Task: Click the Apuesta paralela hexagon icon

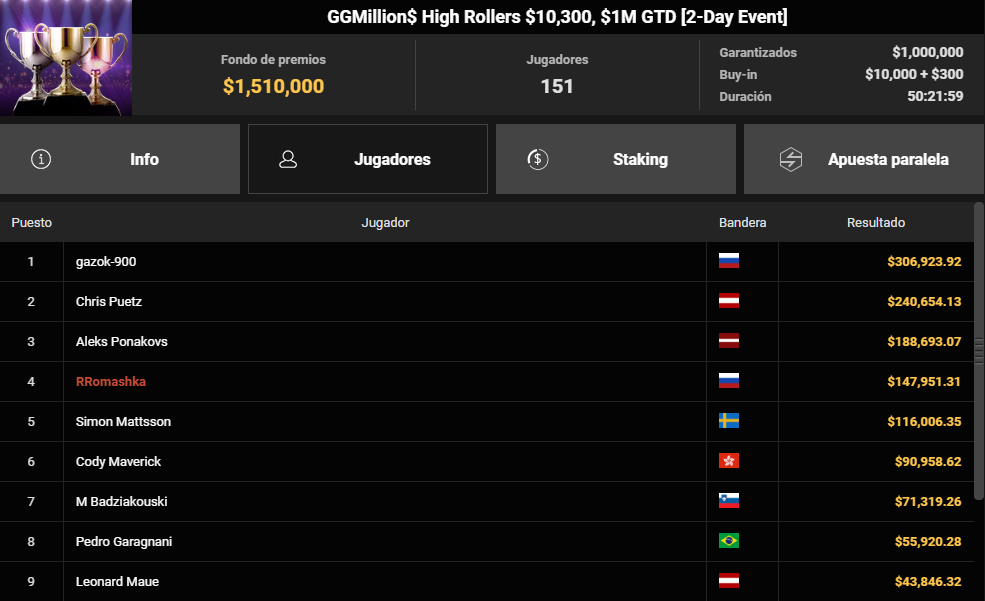Action: (x=791, y=159)
